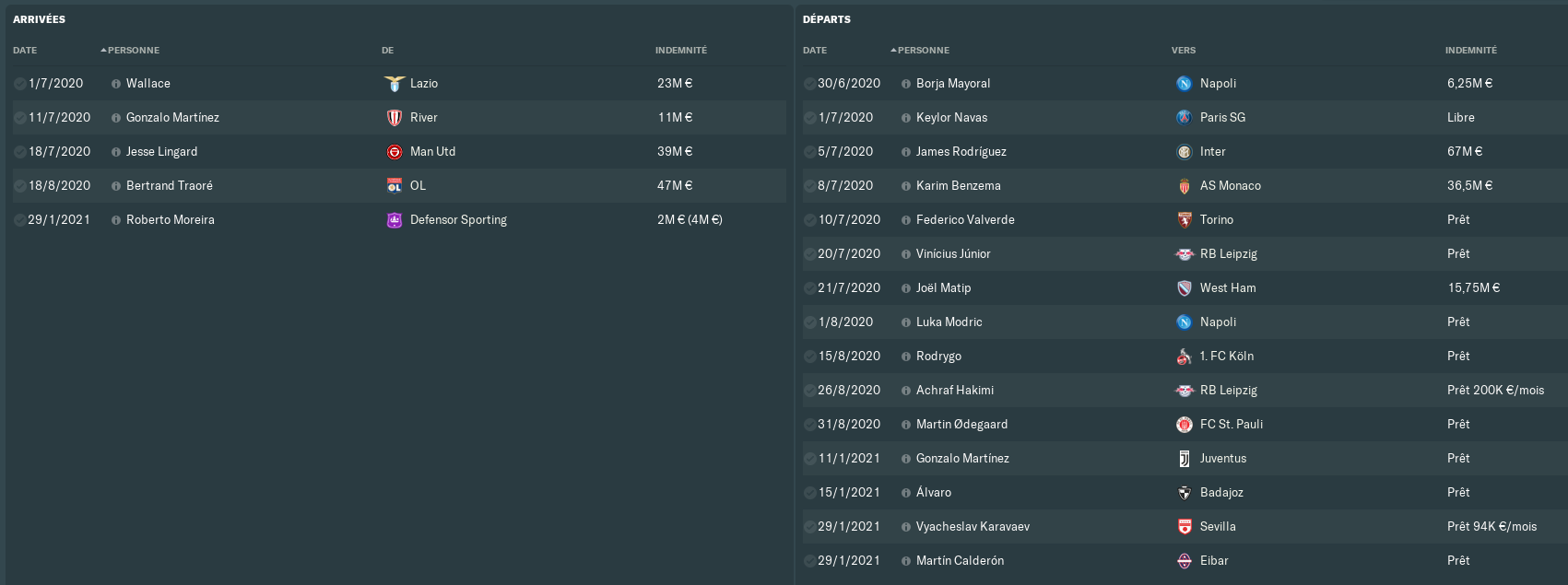
Task: Click the Vers column header
Action: (1183, 51)
